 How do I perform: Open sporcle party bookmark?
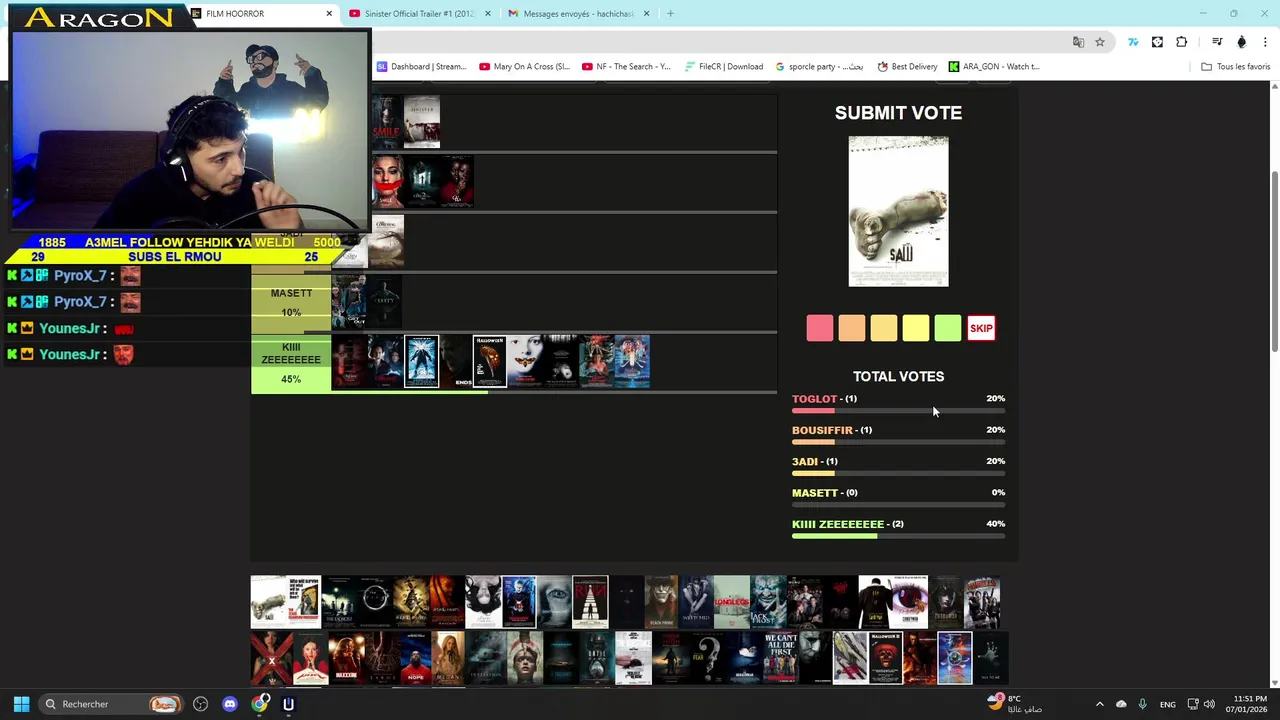[819, 67]
